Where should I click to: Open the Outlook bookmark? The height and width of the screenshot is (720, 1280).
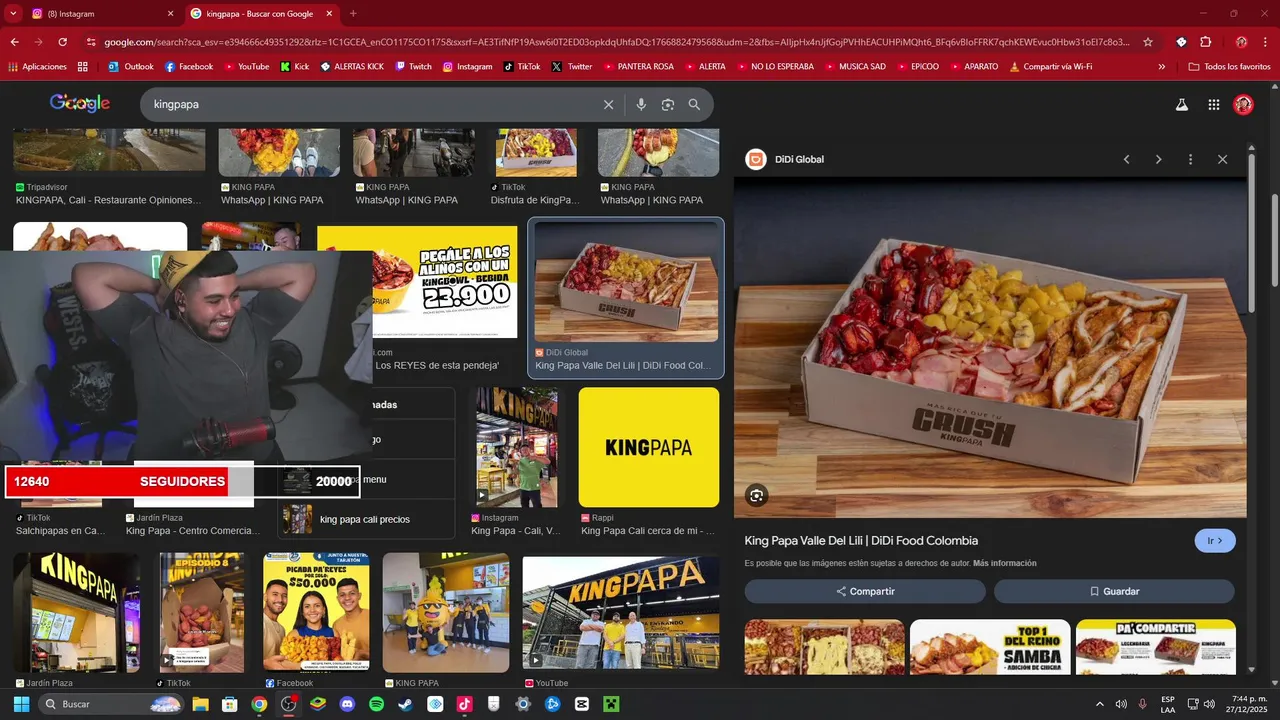tap(130, 67)
